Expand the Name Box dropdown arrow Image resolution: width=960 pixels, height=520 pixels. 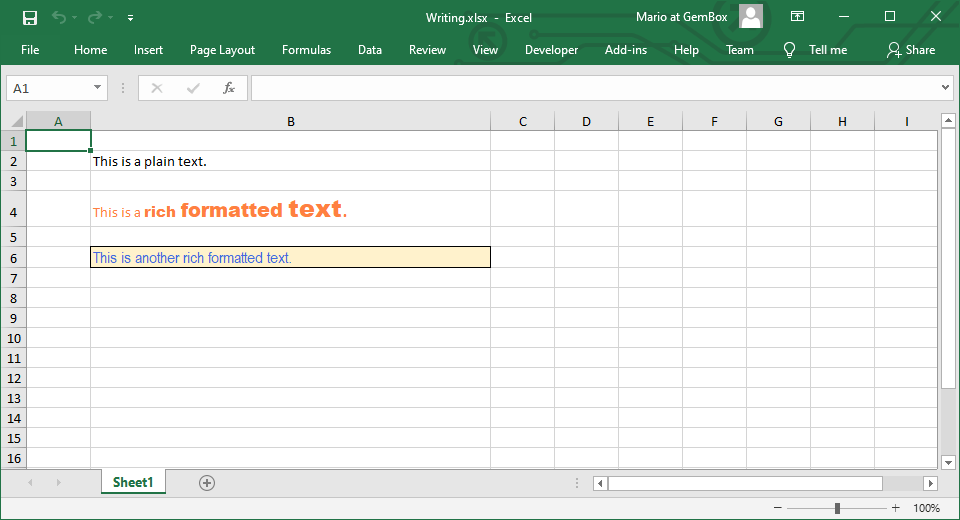(97, 88)
